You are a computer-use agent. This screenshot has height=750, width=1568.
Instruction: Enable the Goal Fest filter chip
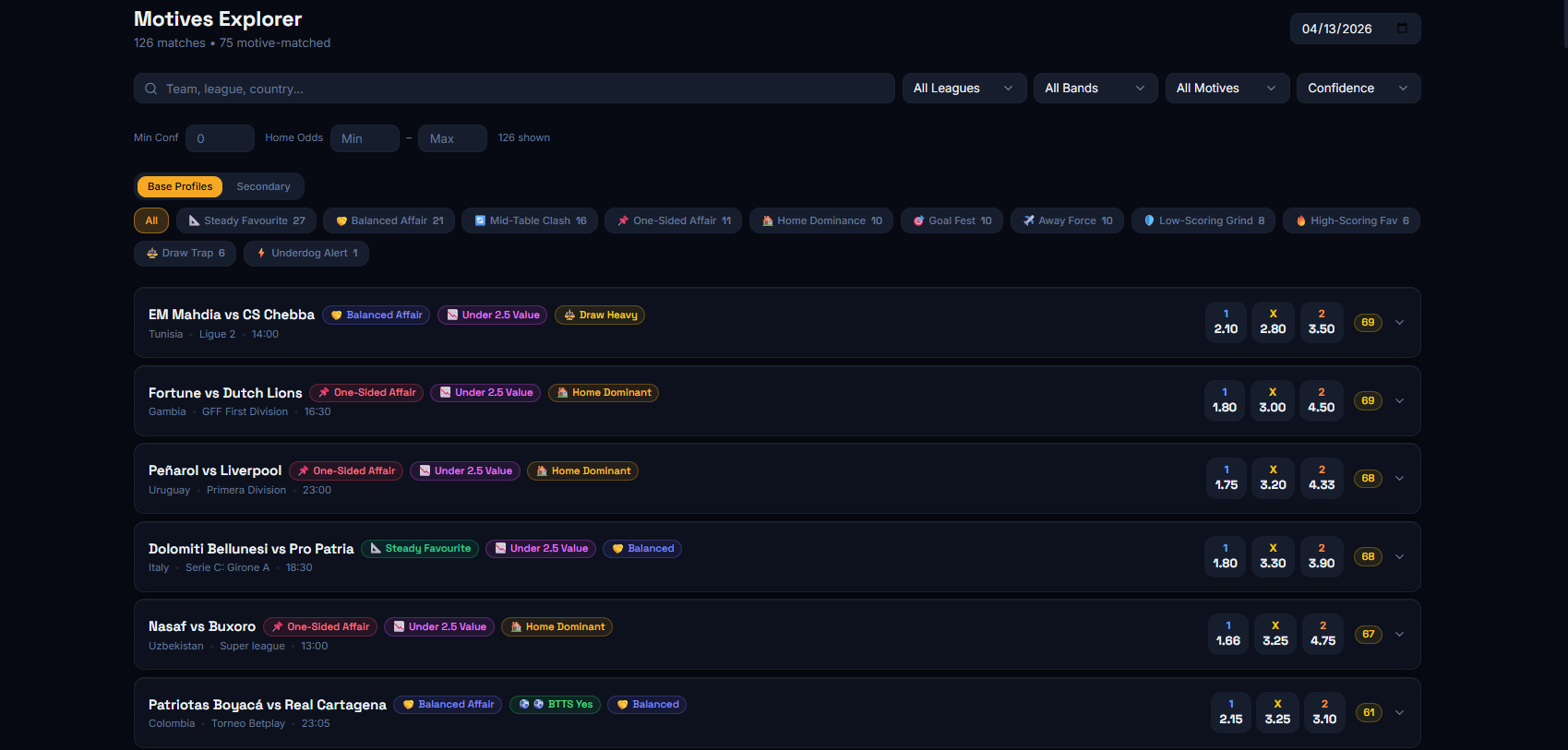coord(952,220)
